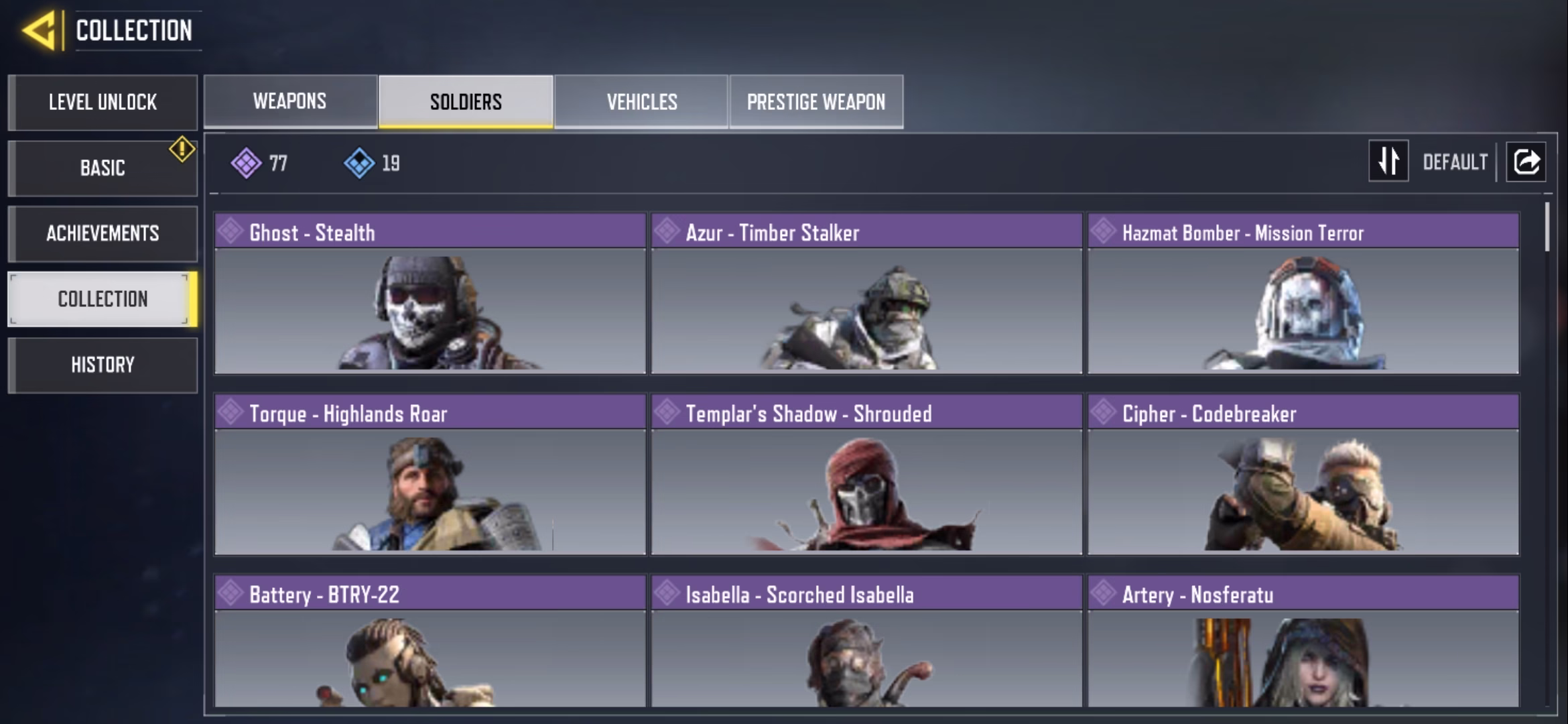The height and width of the screenshot is (724, 1568).
Task: Open the LEVEL UNLOCK section
Action: point(103,102)
